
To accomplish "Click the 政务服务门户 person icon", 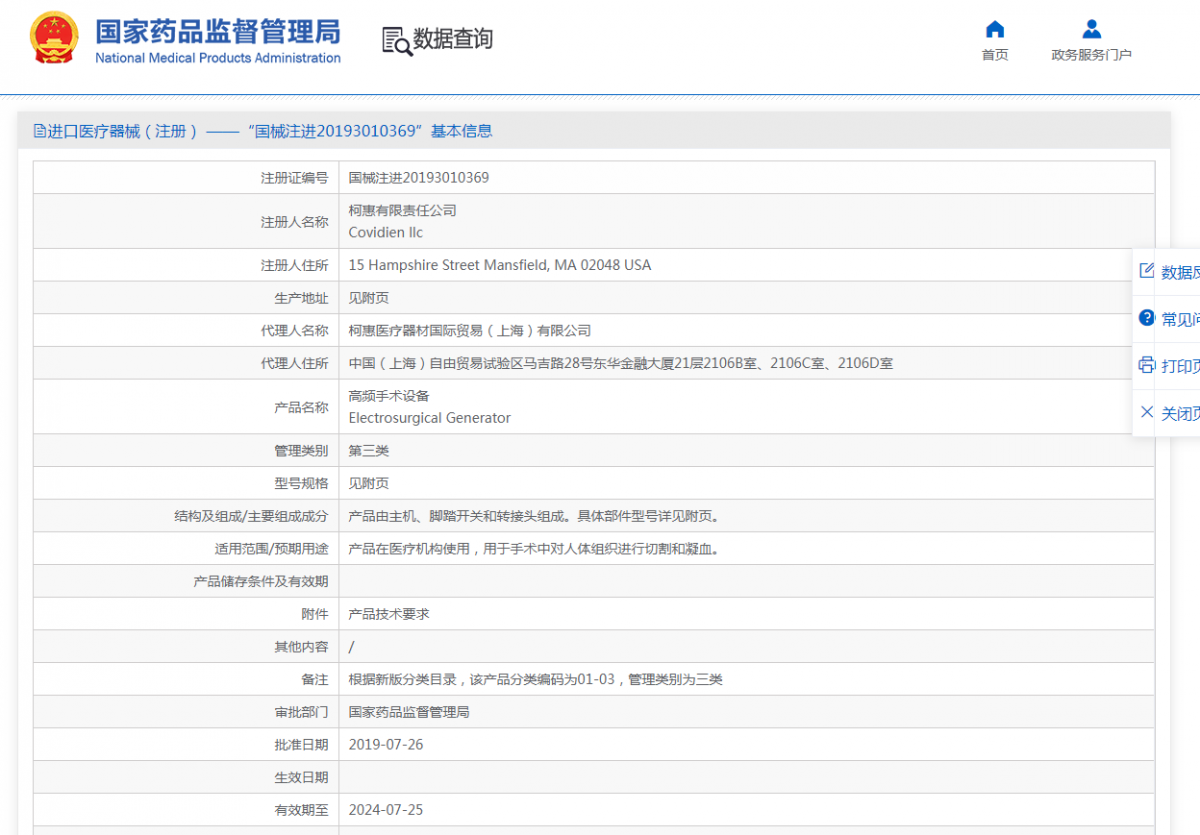I will [x=1092, y=29].
